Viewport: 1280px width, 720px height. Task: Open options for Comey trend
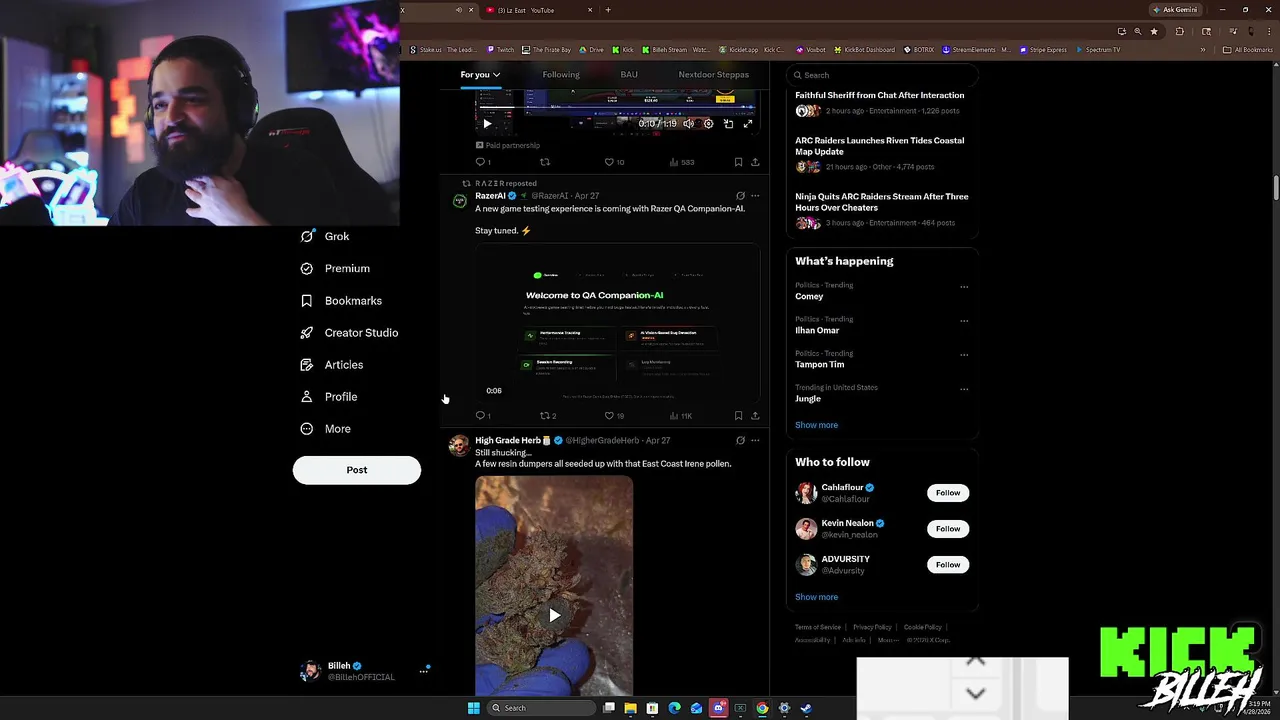pos(964,287)
